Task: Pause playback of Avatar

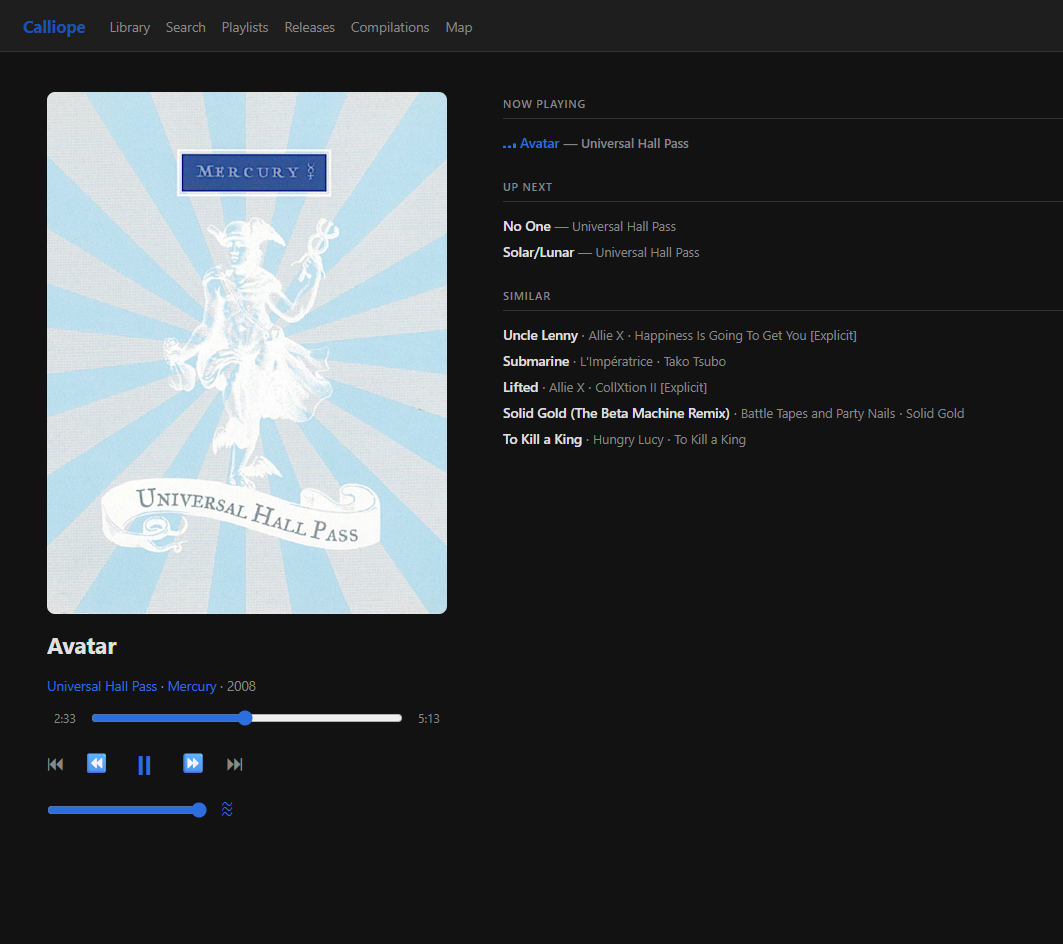Action: [x=144, y=766]
